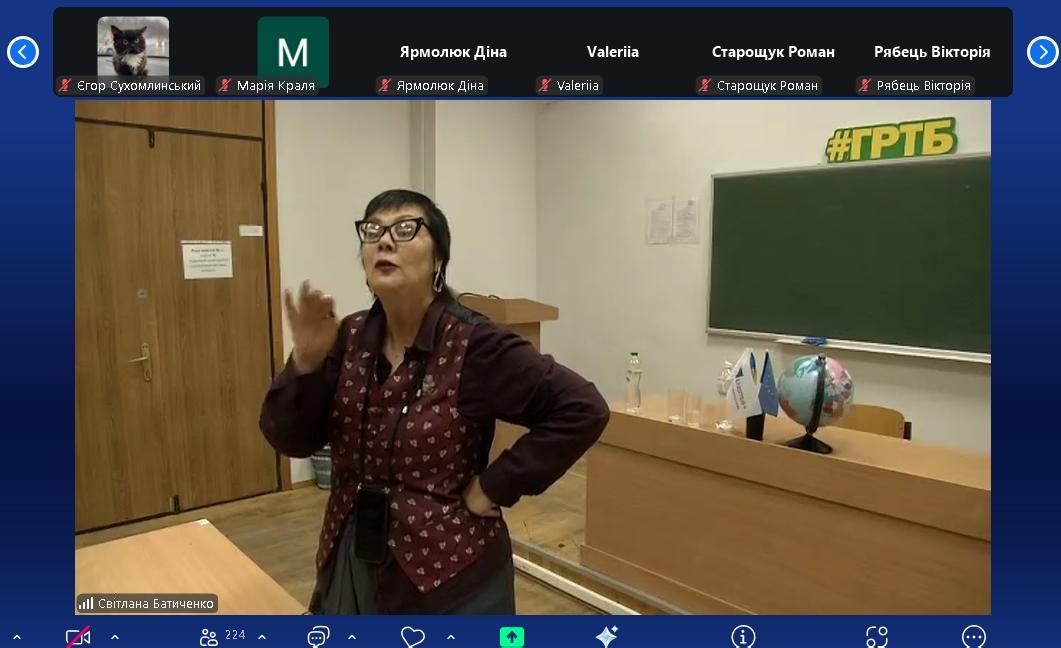Open meeting info icon
Image resolution: width=1061 pixels, height=648 pixels.
pos(743,637)
